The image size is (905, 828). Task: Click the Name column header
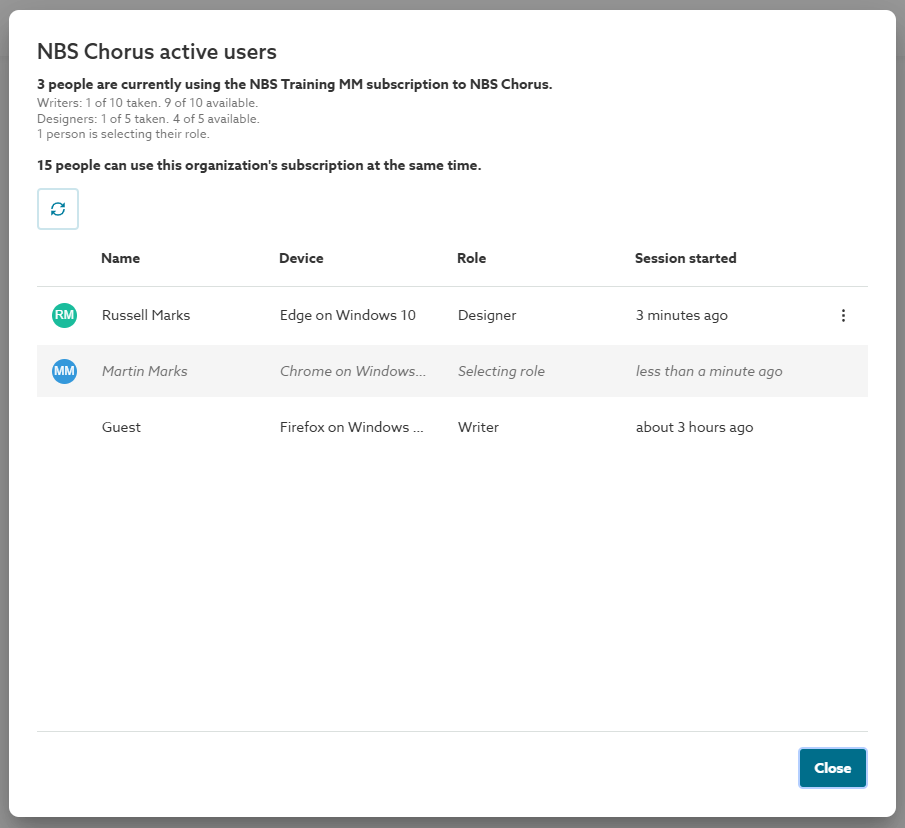point(120,258)
